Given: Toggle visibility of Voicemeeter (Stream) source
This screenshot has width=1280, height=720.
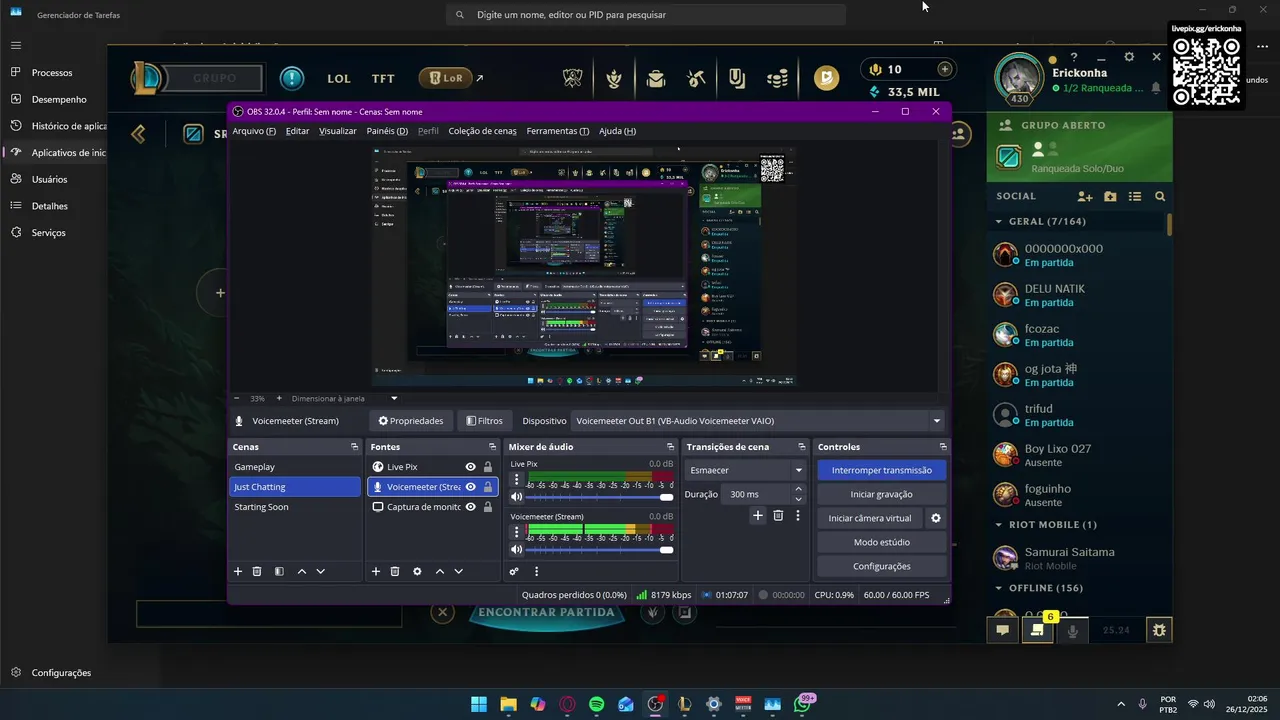Looking at the screenshot, I should [470, 487].
